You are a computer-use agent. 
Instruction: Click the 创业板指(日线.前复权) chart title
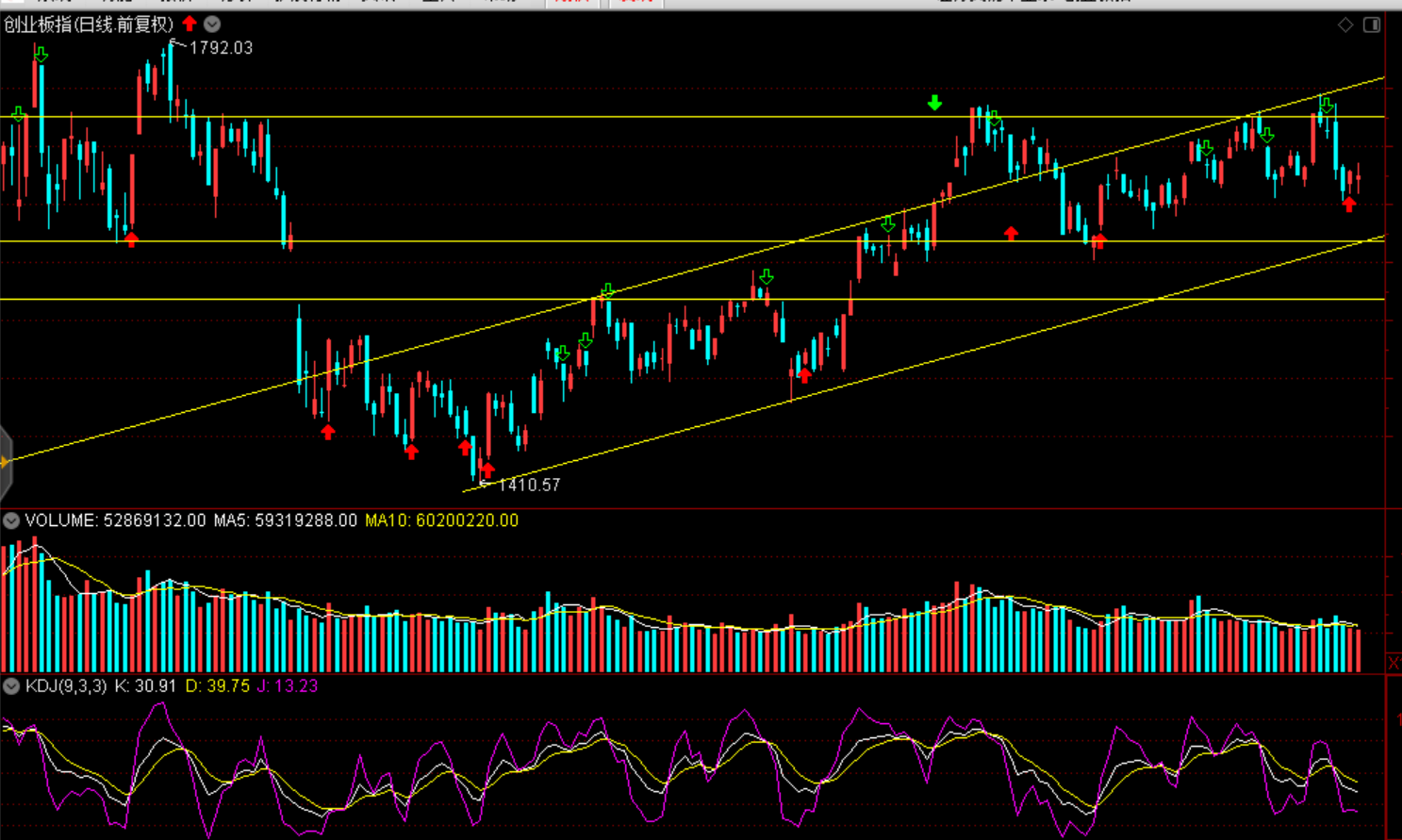pyautogui.click(x=89, y=25)
